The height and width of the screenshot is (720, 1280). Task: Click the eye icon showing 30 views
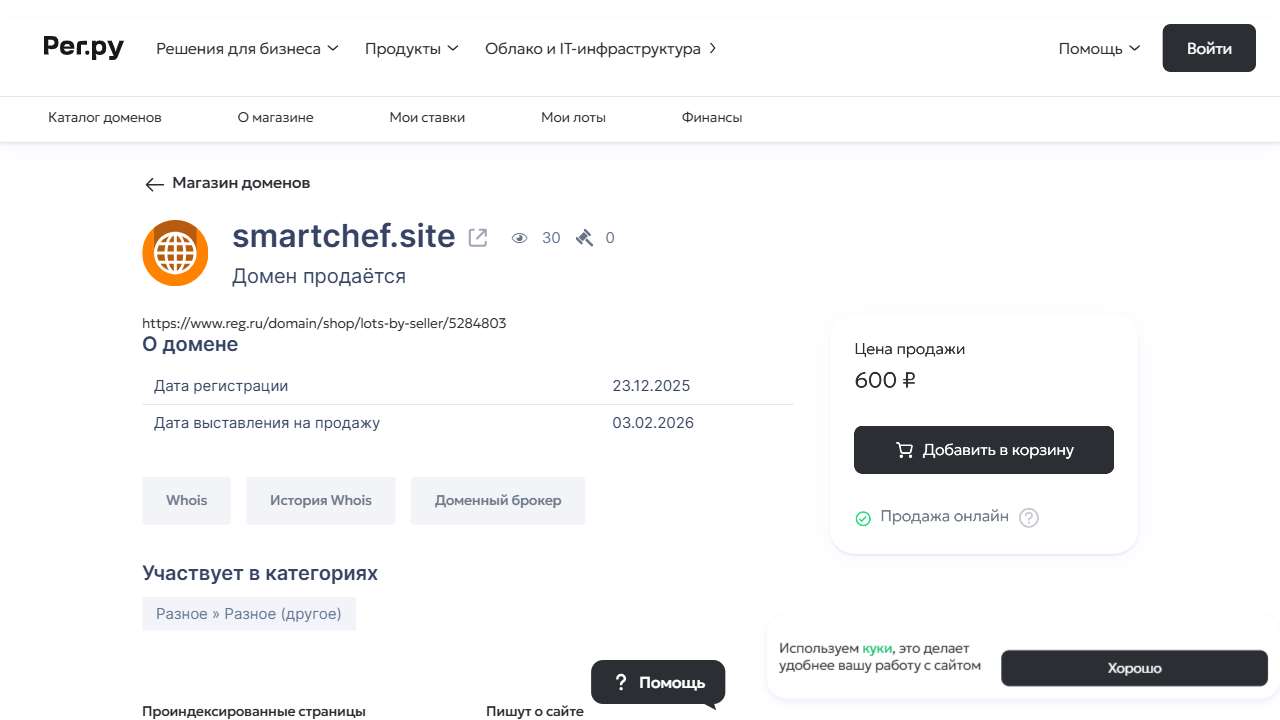pyautogui.click(x=519, y=238)
